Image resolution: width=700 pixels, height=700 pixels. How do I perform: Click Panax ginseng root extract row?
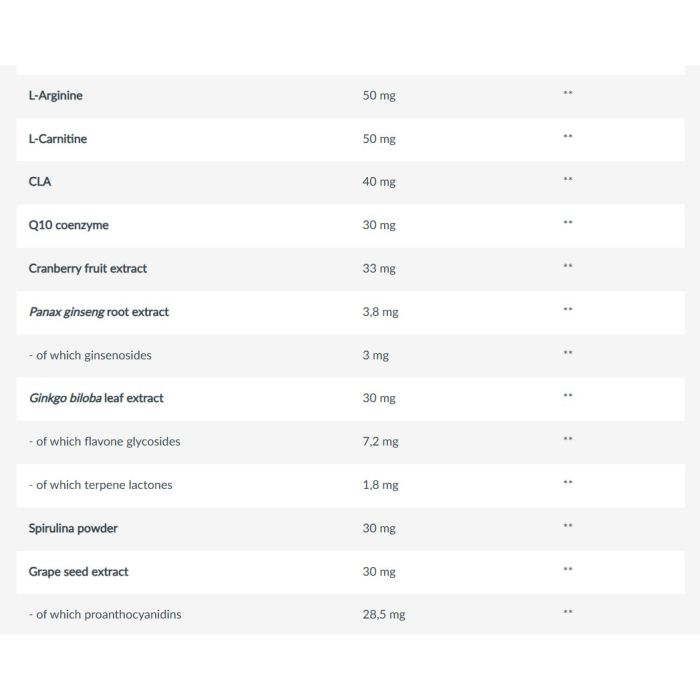350,312
